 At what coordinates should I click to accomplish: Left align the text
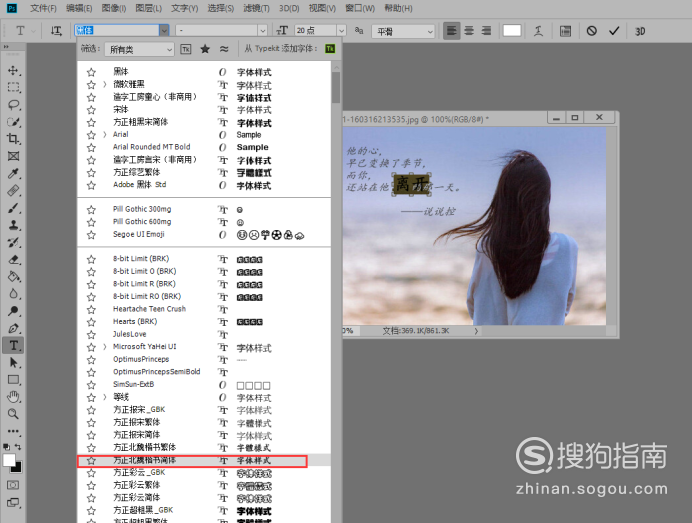451,31
